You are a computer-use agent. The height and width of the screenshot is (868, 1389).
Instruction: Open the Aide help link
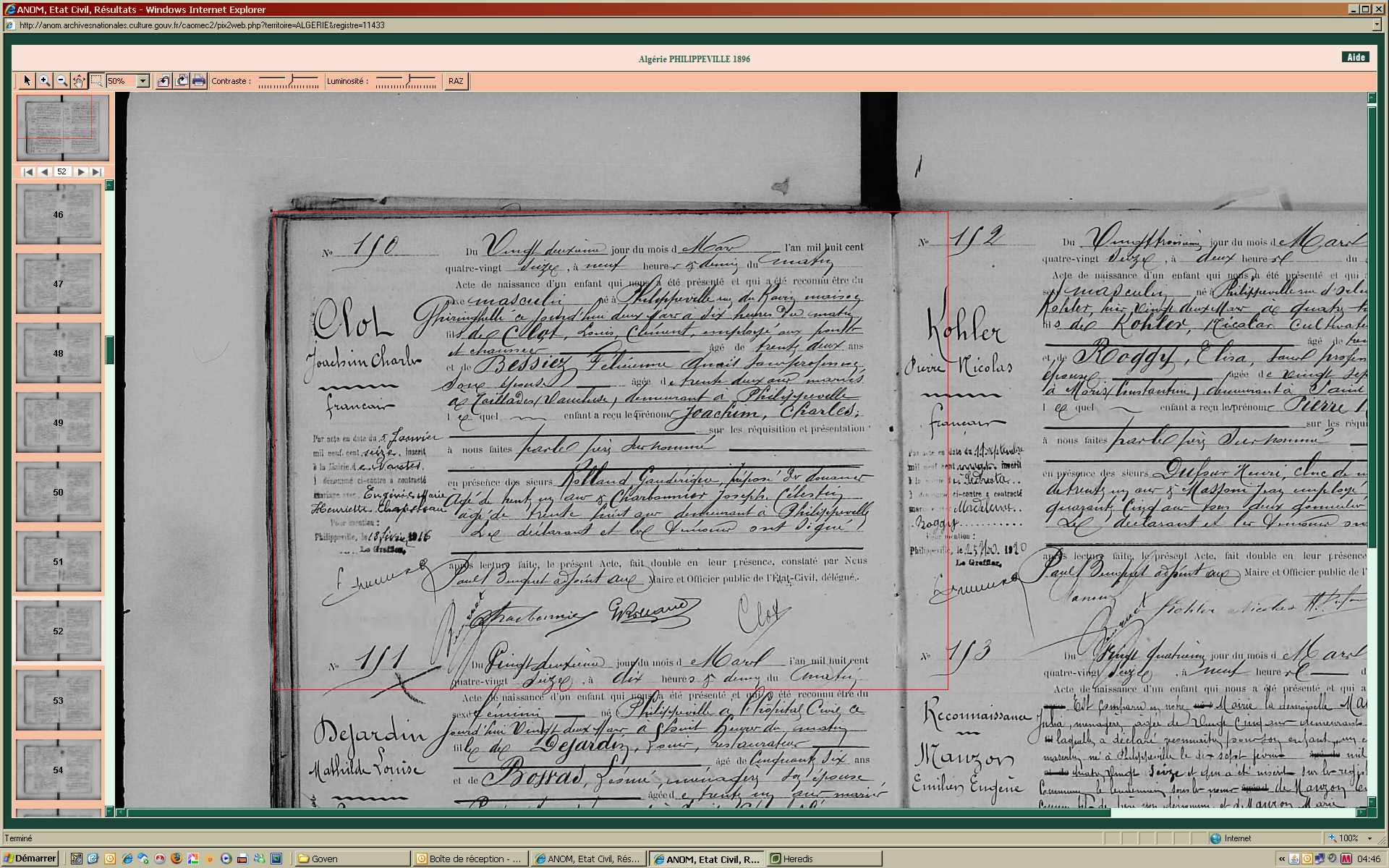pyautogui.click(x=1356, y=58)
